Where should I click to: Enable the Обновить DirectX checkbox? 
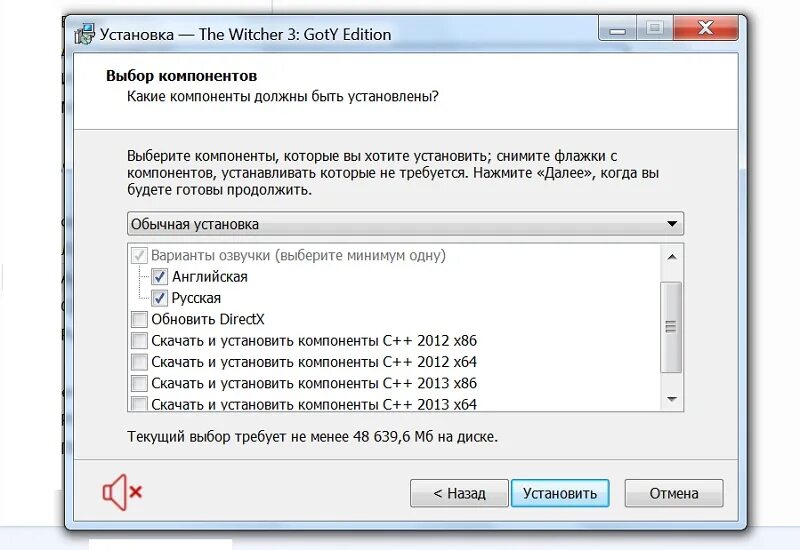pyautogui.click(x=139, y=319)
